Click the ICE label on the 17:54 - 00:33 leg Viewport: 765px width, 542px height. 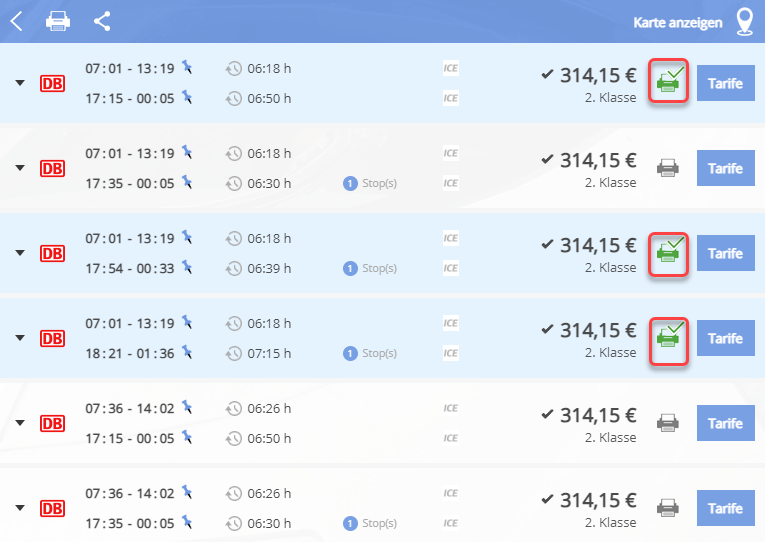click(450, 268)
